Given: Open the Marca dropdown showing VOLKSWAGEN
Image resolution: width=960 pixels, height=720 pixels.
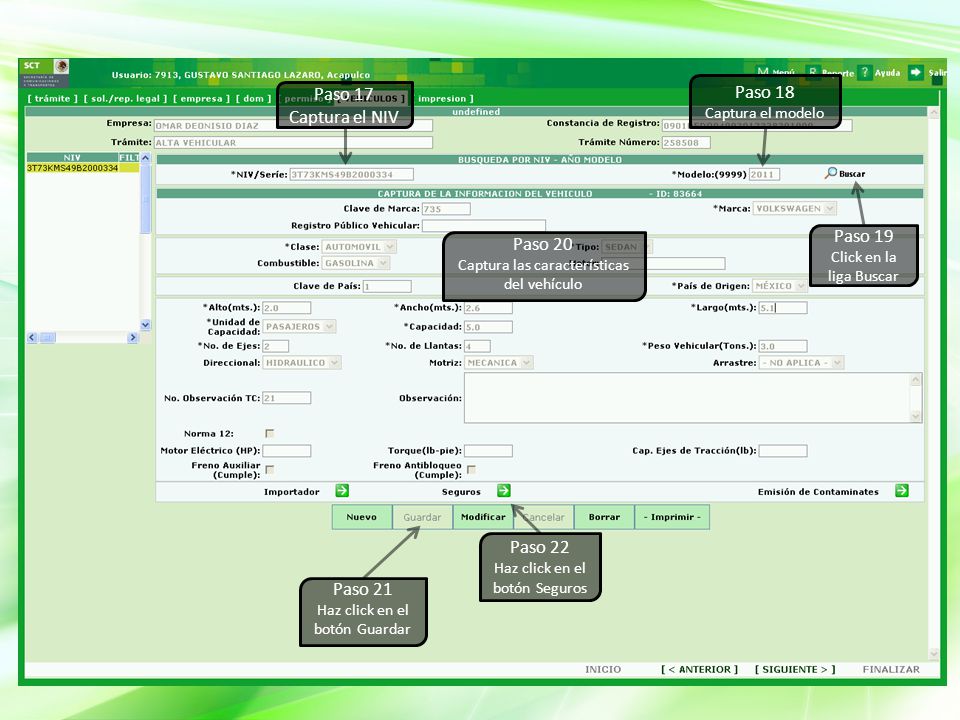Looking at the screenshot, I should click(x=795, y=209).
